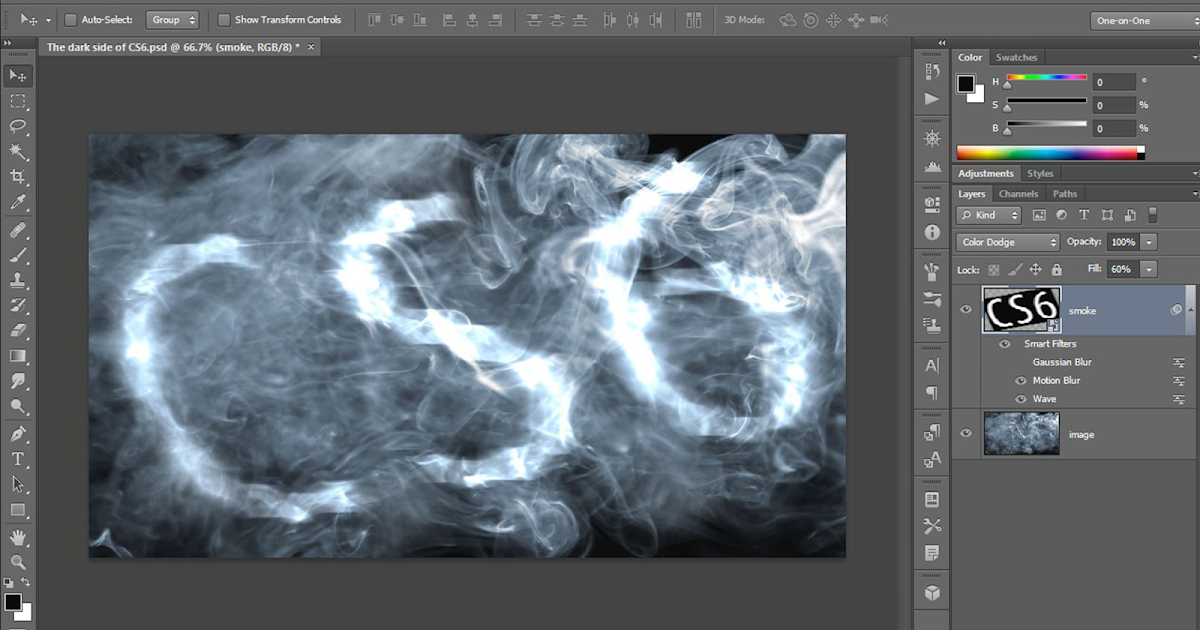
Task: Switch to the Swatches tab
Action: (1016, 57)
